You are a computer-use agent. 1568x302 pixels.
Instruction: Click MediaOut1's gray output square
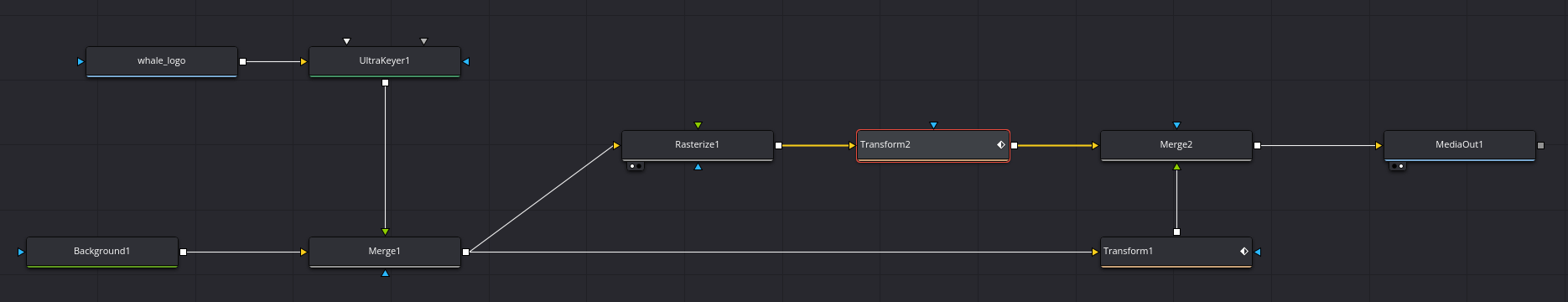coord(1540,145)
